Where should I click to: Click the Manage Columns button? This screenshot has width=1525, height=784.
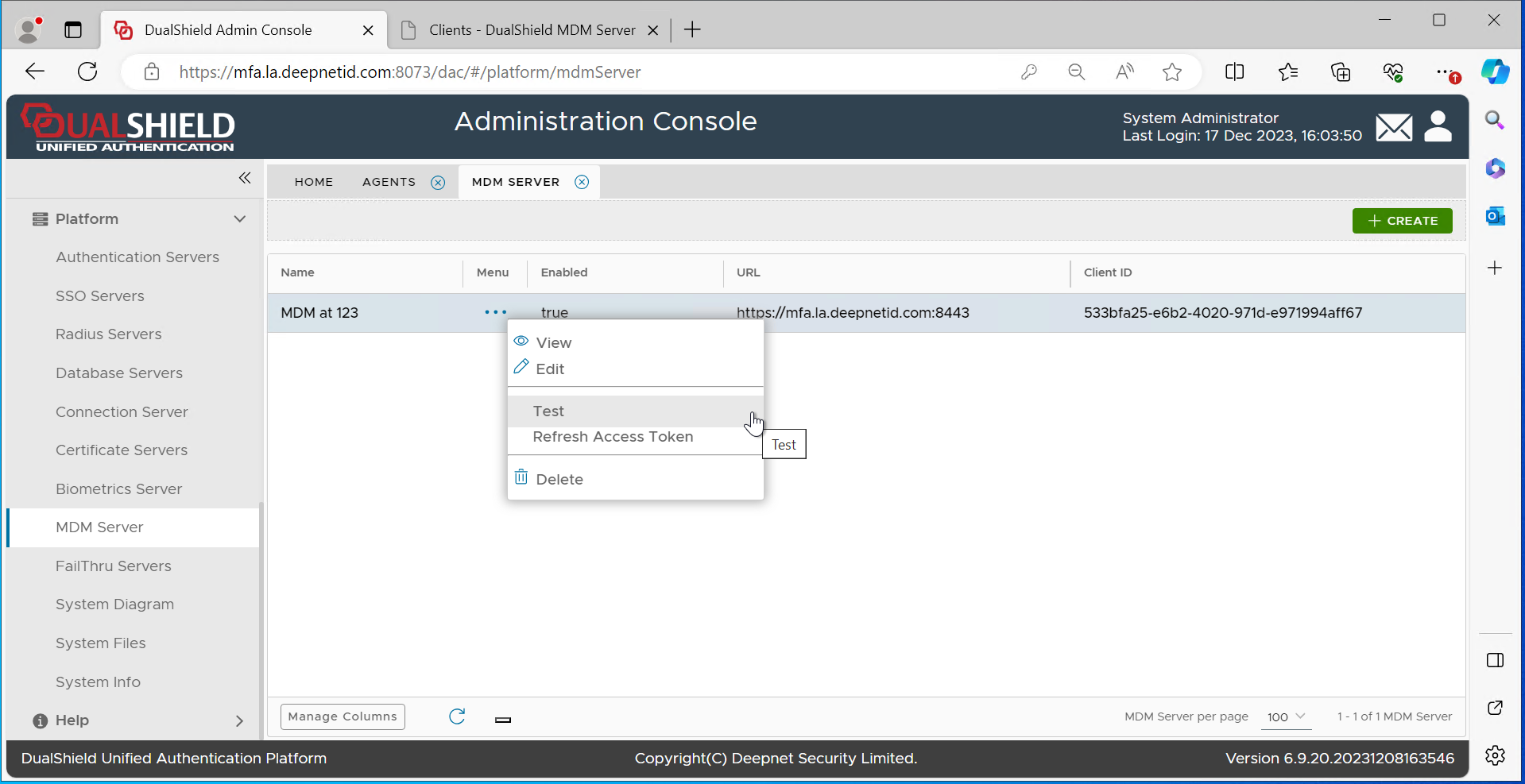click(x=343, y=716)
